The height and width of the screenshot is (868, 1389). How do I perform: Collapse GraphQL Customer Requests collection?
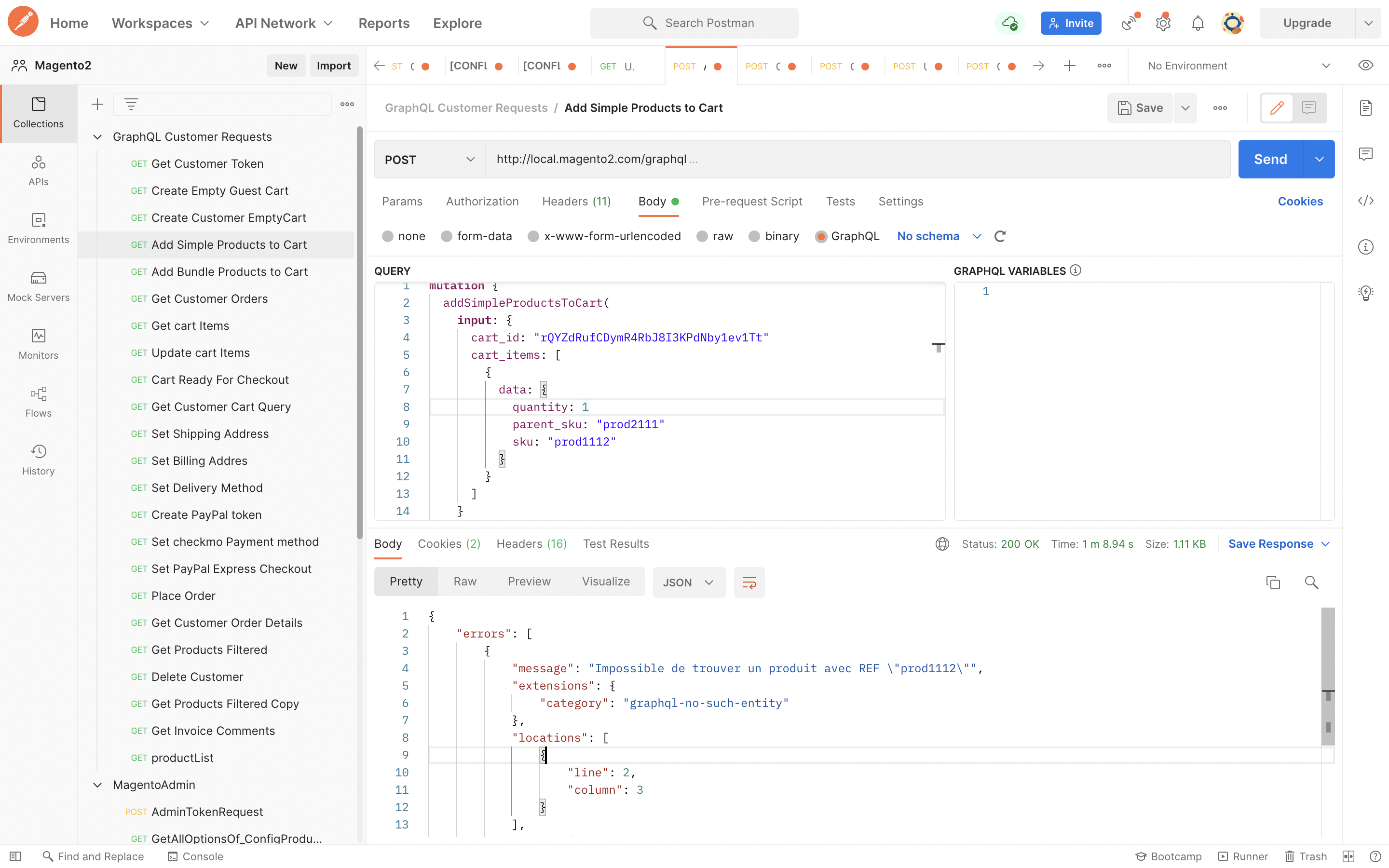[97, 136]
